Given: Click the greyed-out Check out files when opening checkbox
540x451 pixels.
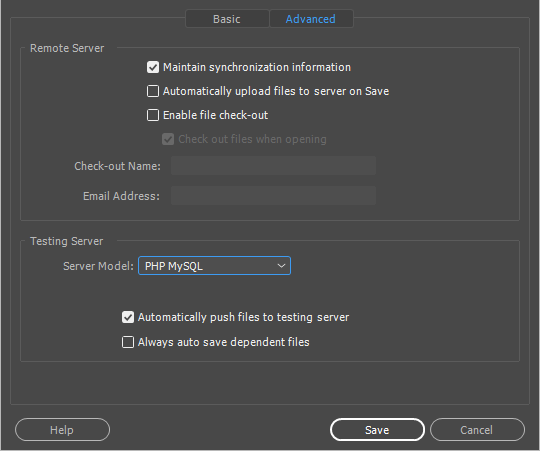Looking at the screenshot, I should pyautogui.click(x=168, y=139).
